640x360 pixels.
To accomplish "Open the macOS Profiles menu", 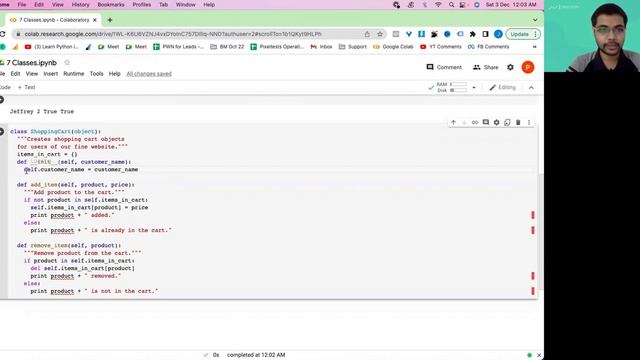I will [x=142, y=5].
